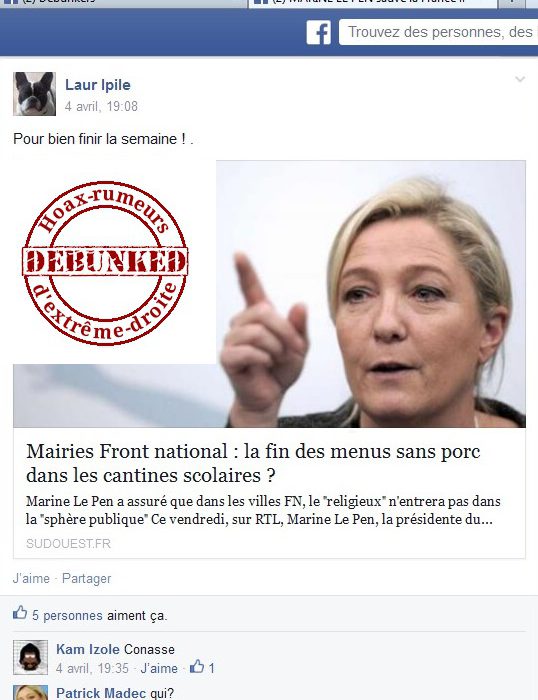Open the post timestamp 4 avril, 19:08
The width and height of the screenshot is (538, 700).
(x=101, y=106)
